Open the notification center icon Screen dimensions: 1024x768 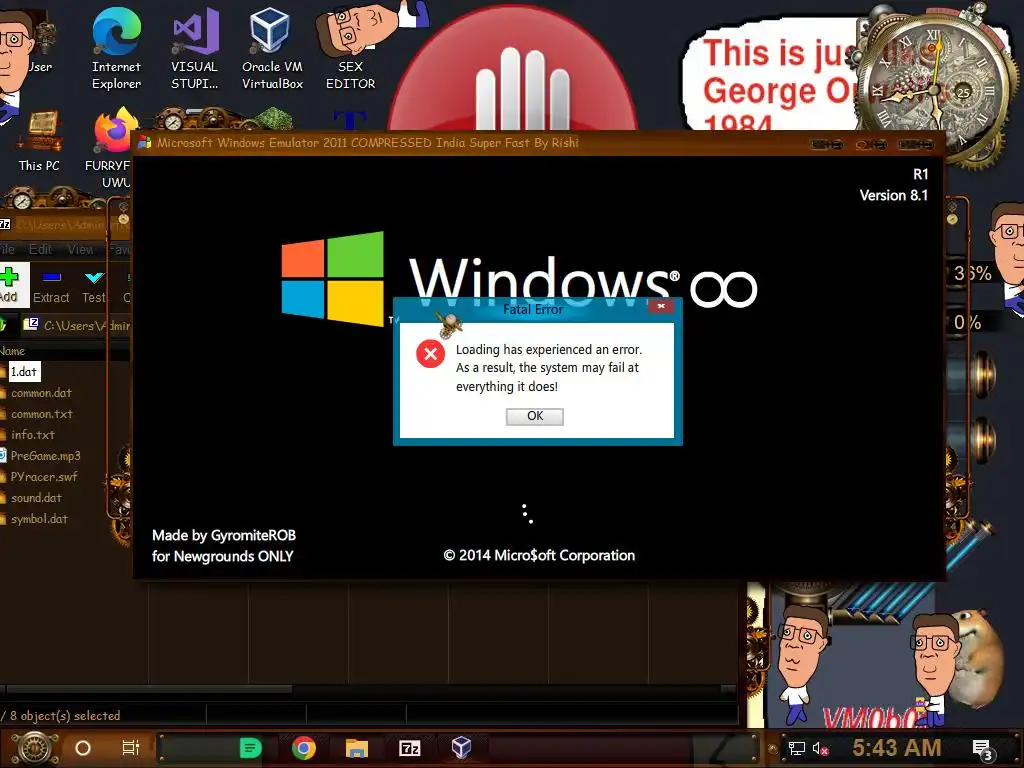click(x=982, y=750)
